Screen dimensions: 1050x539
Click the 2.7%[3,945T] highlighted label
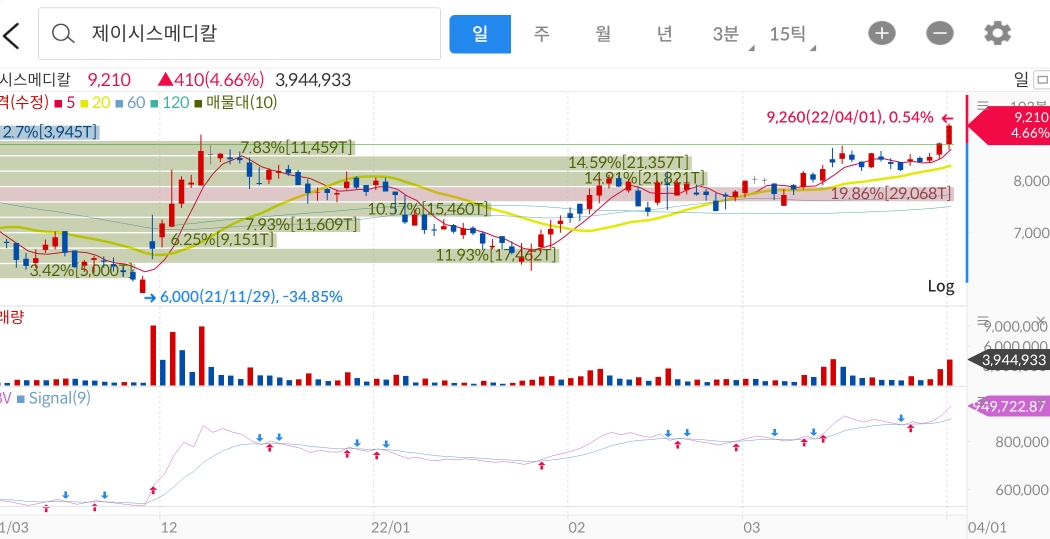(x=50, y=131)
